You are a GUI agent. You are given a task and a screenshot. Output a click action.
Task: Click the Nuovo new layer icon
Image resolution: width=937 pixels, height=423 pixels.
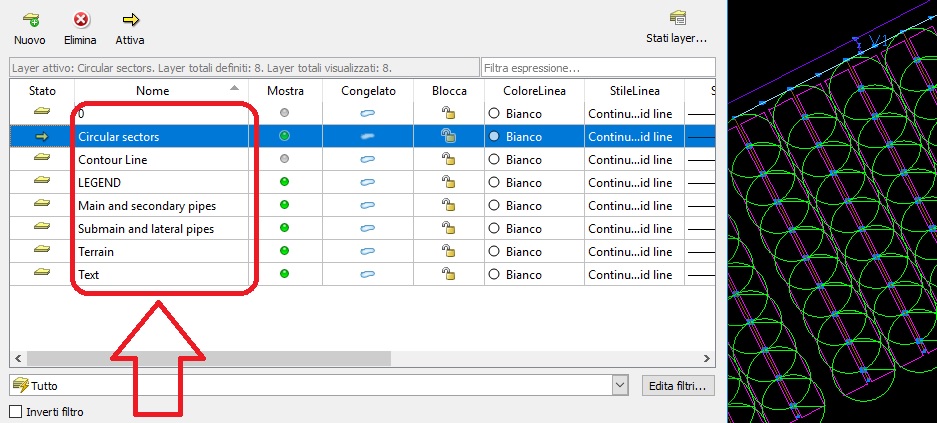[30, 19]
